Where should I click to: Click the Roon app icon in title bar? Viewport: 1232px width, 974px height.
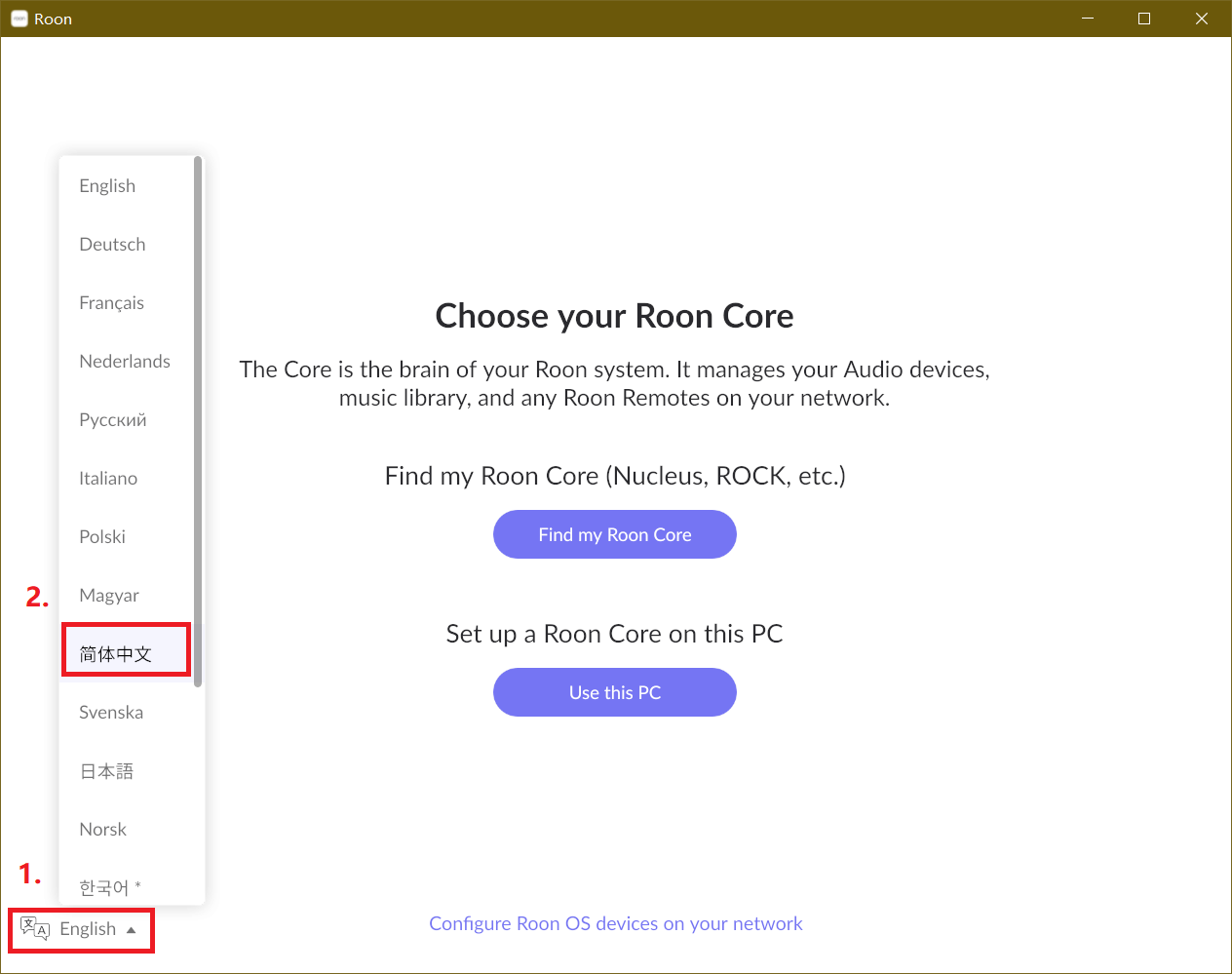[x=19, y=19]
